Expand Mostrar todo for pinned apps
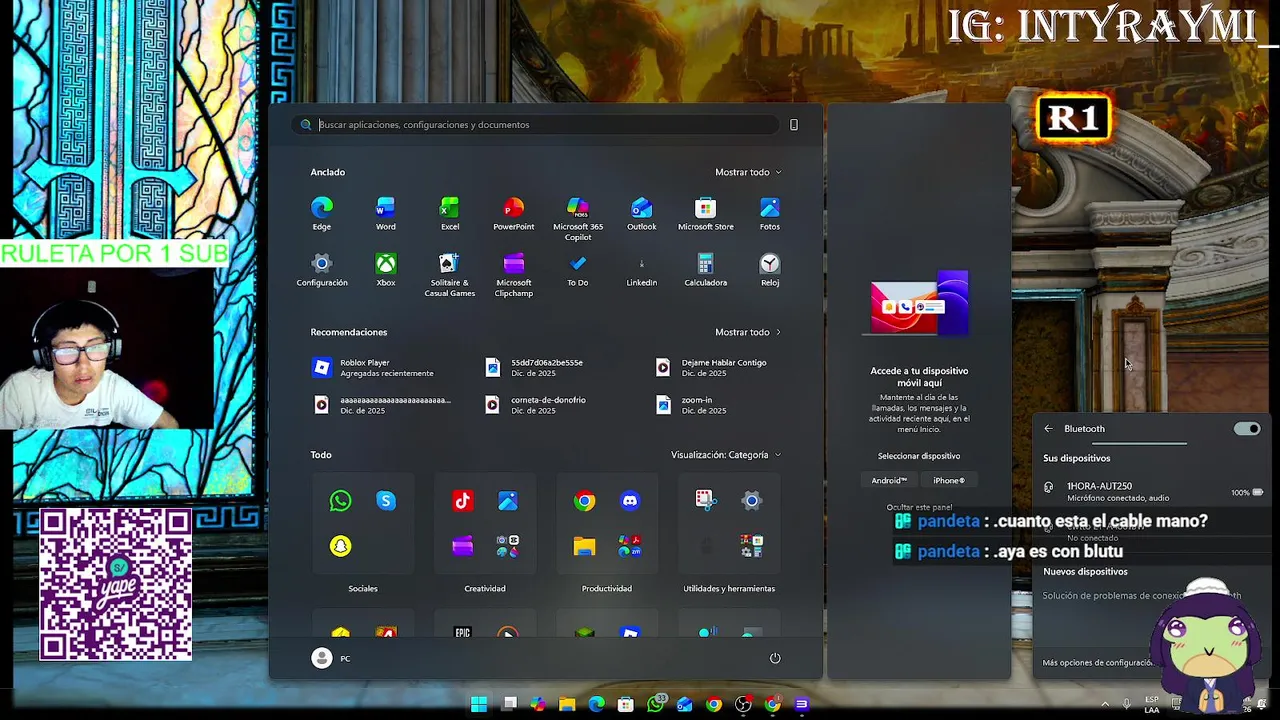The height and width of the screenshot is (720, 1280). point(748,172)
